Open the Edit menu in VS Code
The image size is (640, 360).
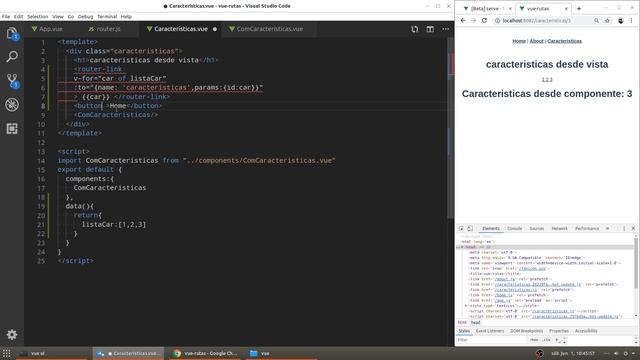click(18, 17)
